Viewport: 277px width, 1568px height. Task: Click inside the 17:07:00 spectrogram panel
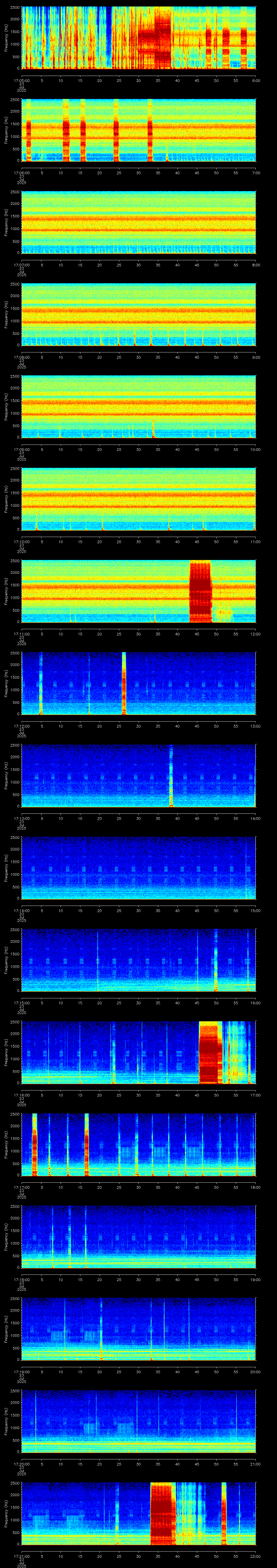click(138, 222)
